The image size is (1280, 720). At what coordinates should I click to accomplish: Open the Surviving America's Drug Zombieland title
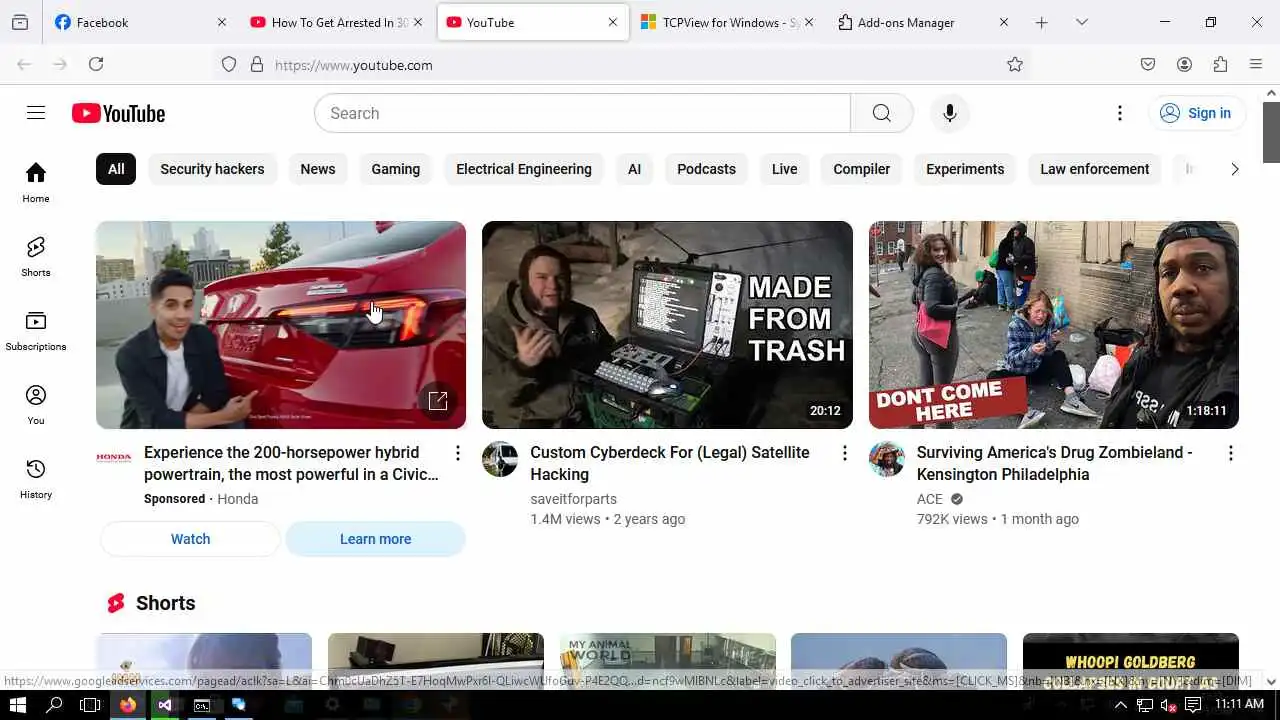1054,463
